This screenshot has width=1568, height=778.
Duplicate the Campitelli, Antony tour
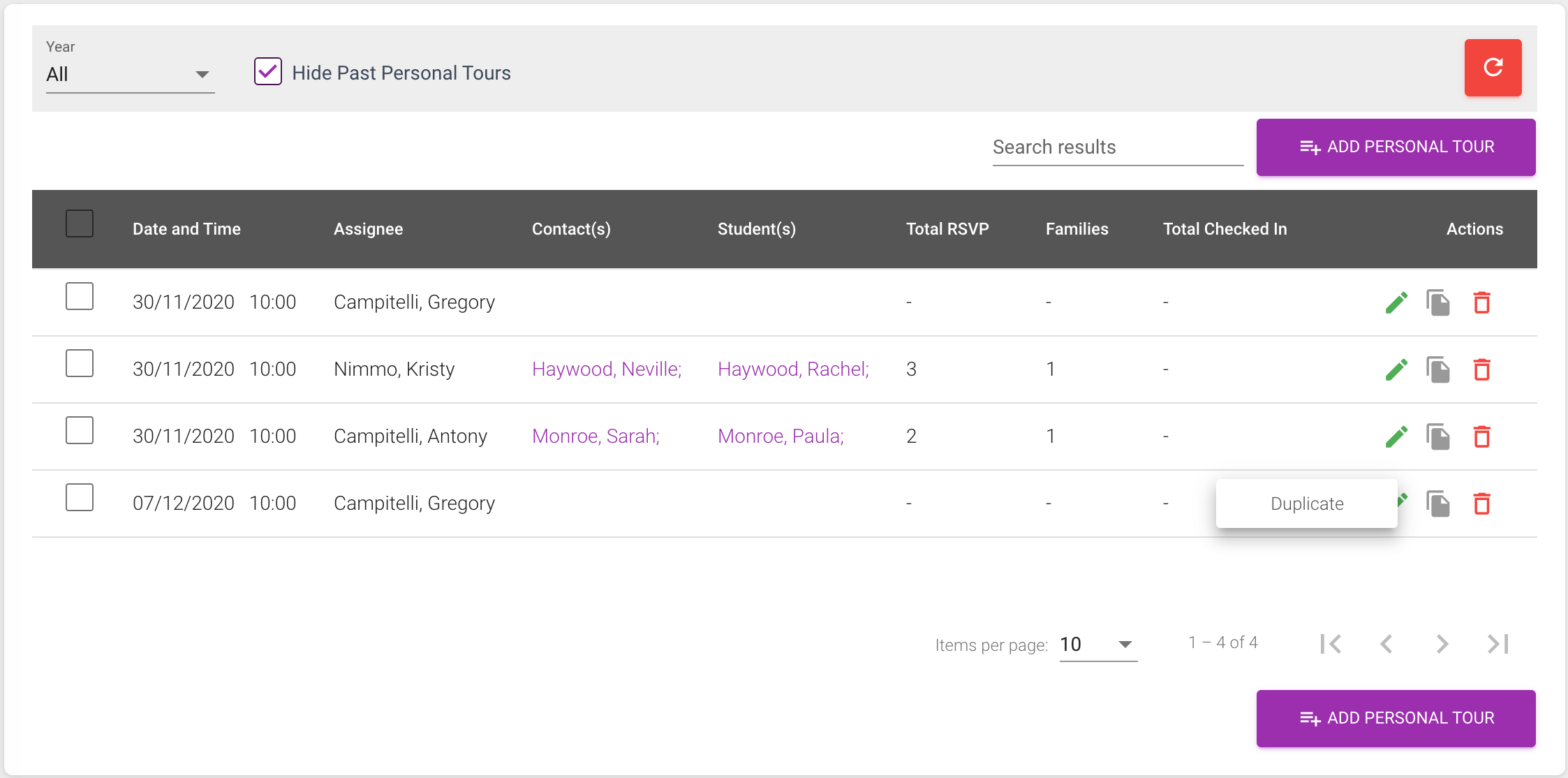[x=1438, y=436]
